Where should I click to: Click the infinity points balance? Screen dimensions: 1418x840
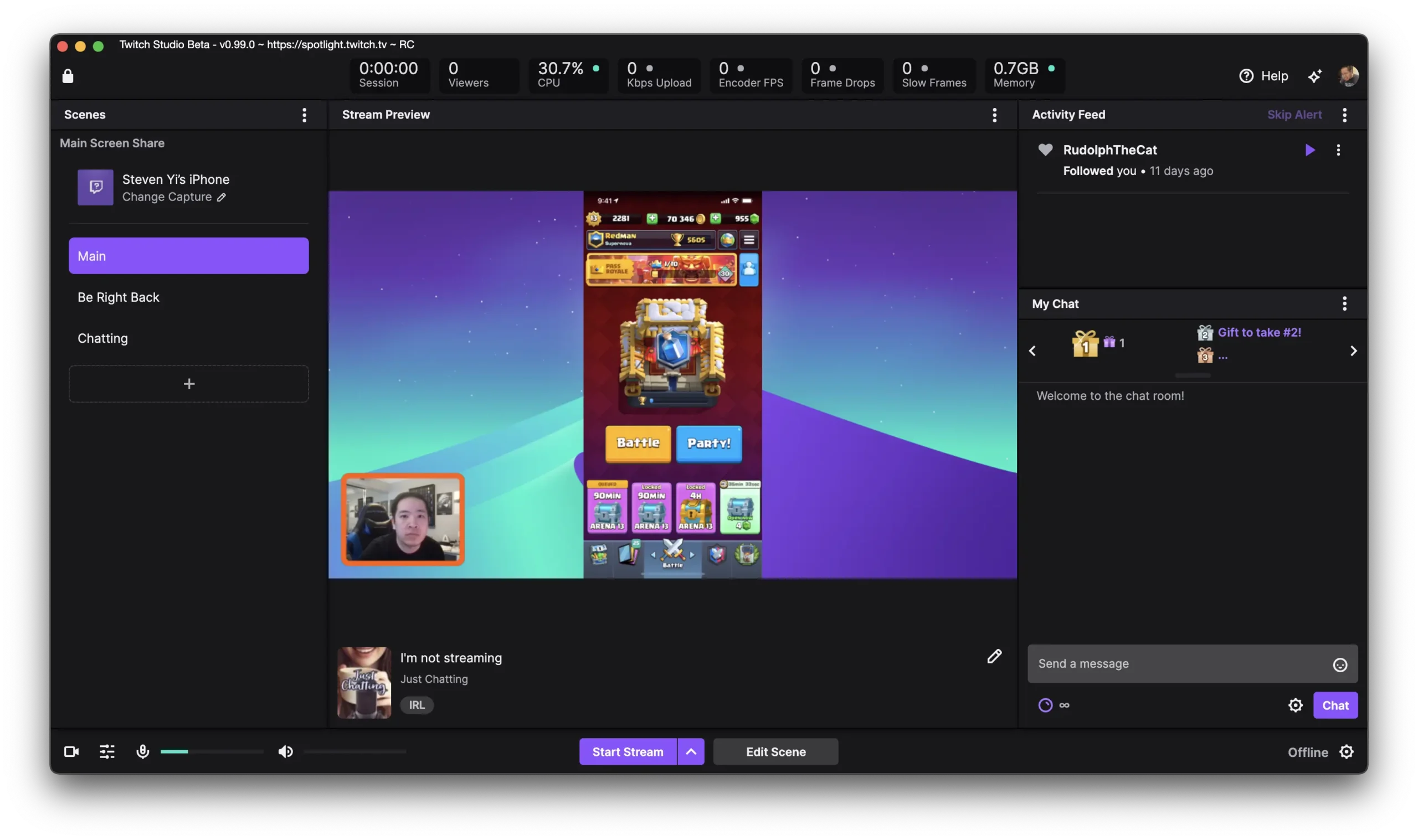tap(1064, 705)
